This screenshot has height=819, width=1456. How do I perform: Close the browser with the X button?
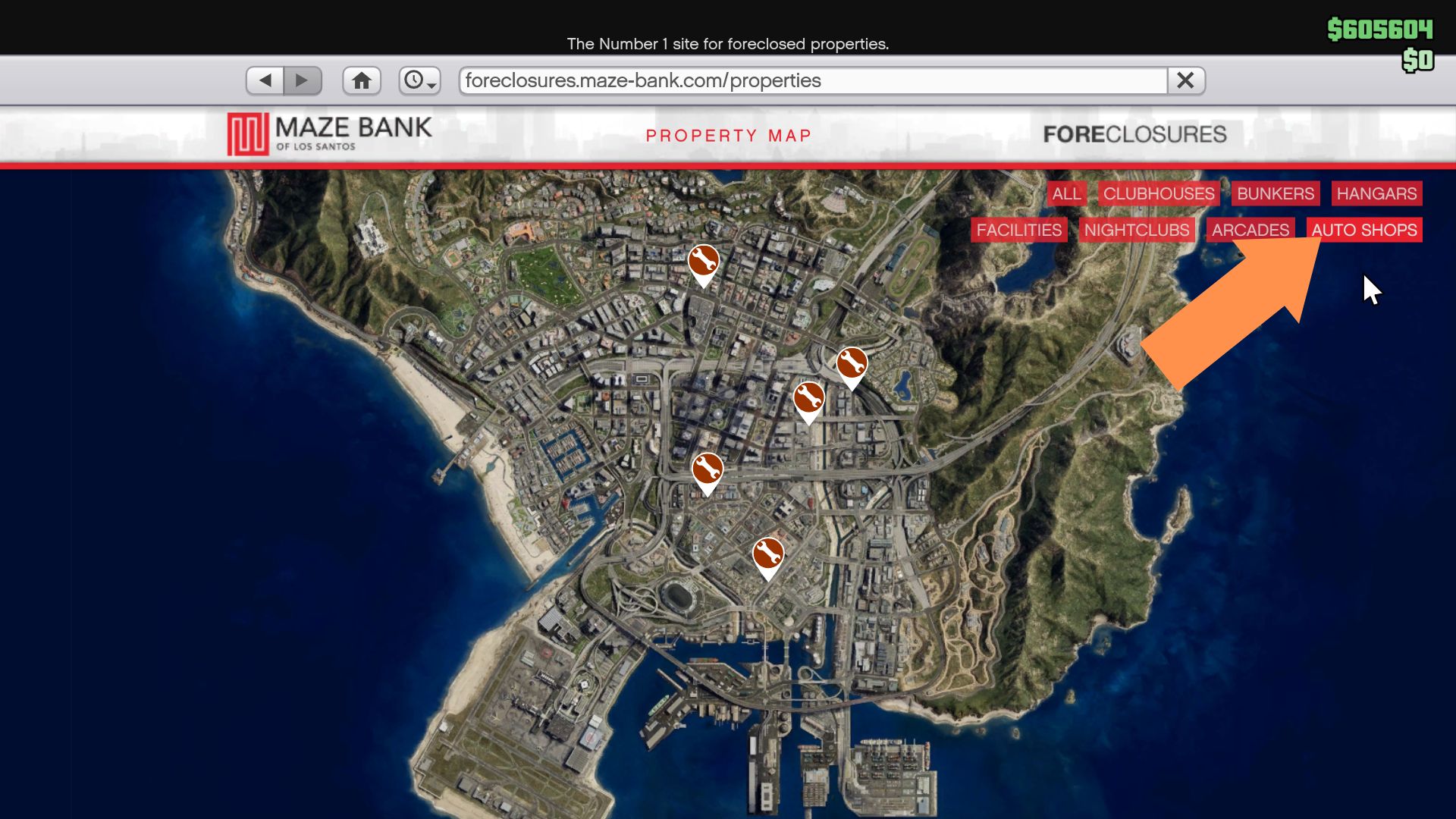pos(1186,80)
